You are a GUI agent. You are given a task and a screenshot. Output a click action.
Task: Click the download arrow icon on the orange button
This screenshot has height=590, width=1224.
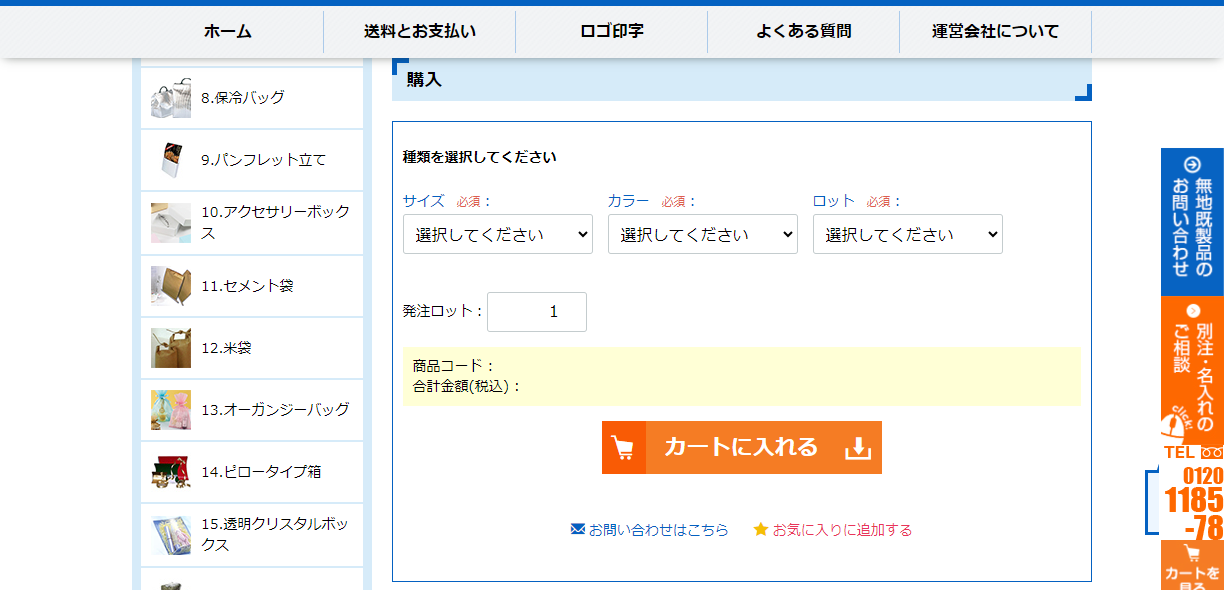coord(859,447)
